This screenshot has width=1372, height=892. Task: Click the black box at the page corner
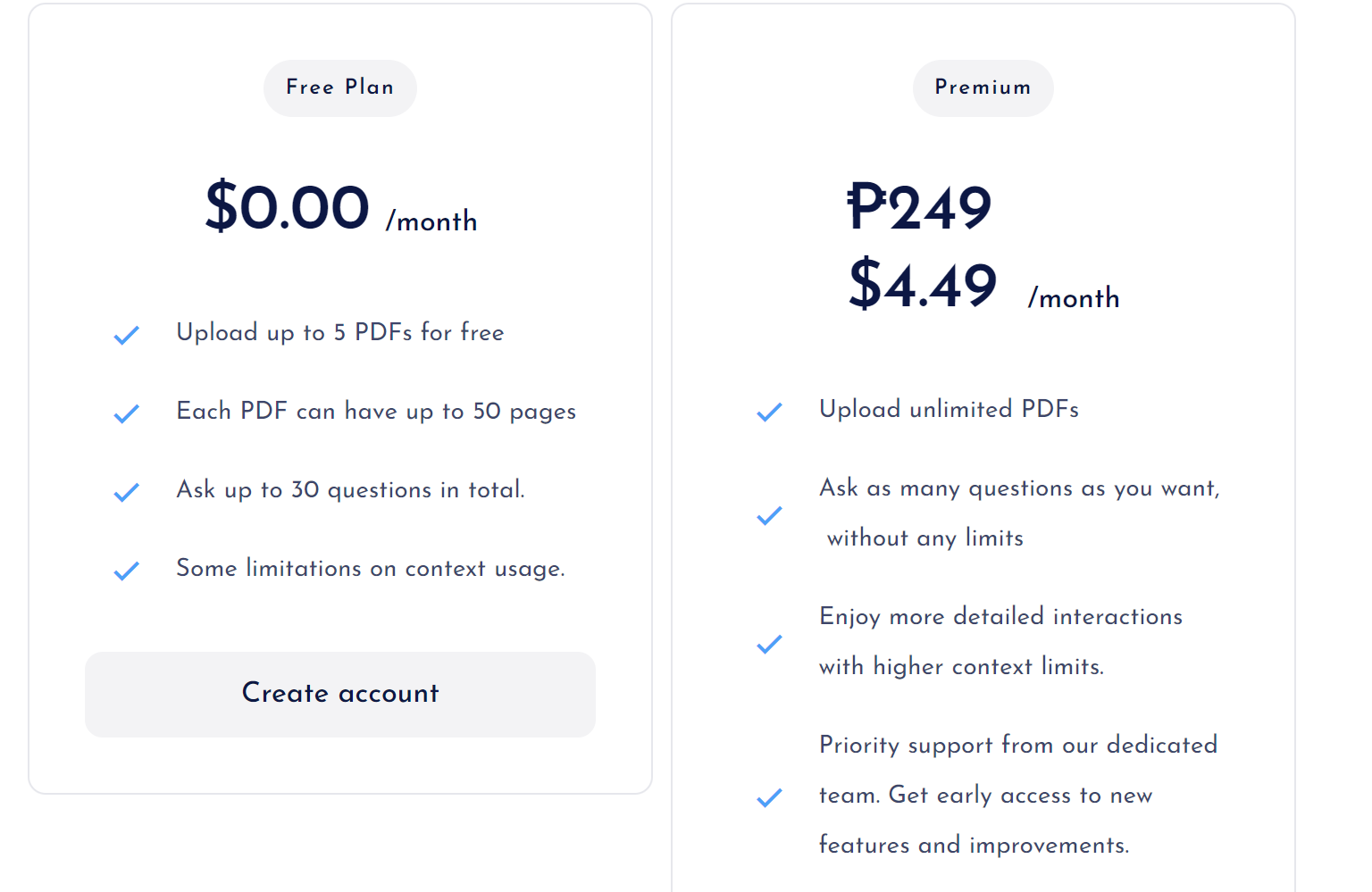[x=1347, y=830]
